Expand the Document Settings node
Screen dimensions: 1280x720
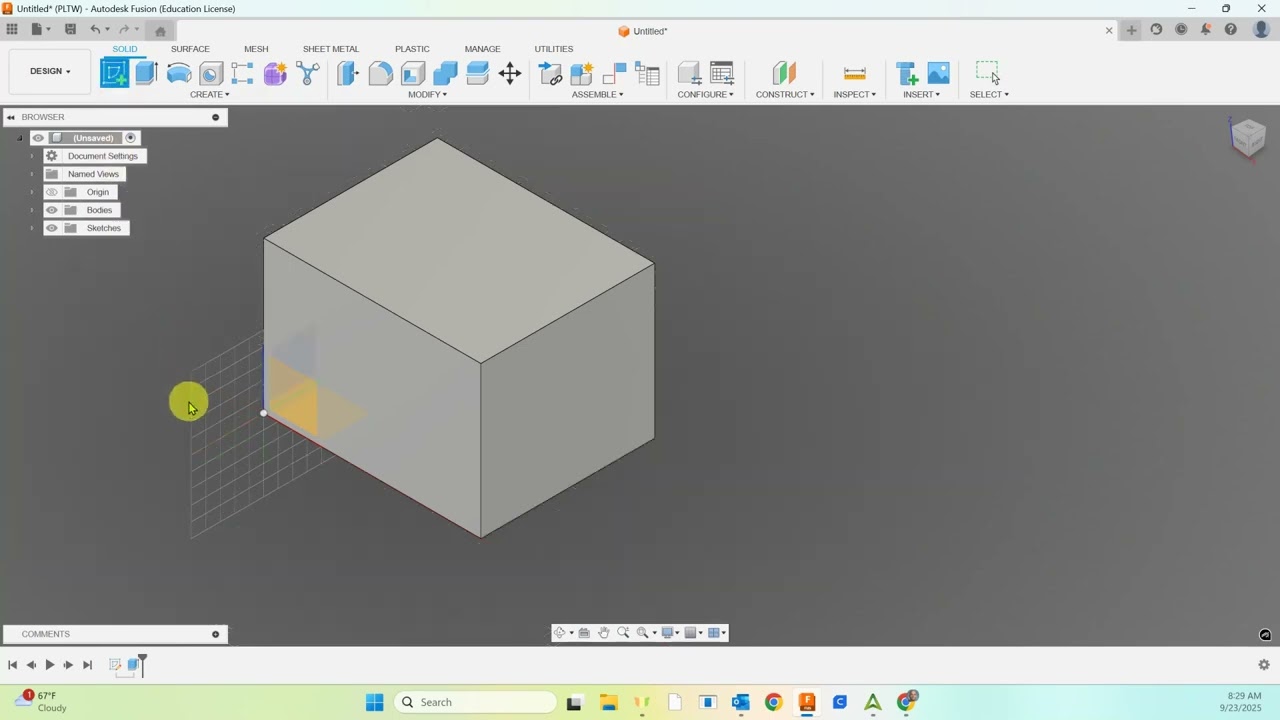tap(31, 156)
